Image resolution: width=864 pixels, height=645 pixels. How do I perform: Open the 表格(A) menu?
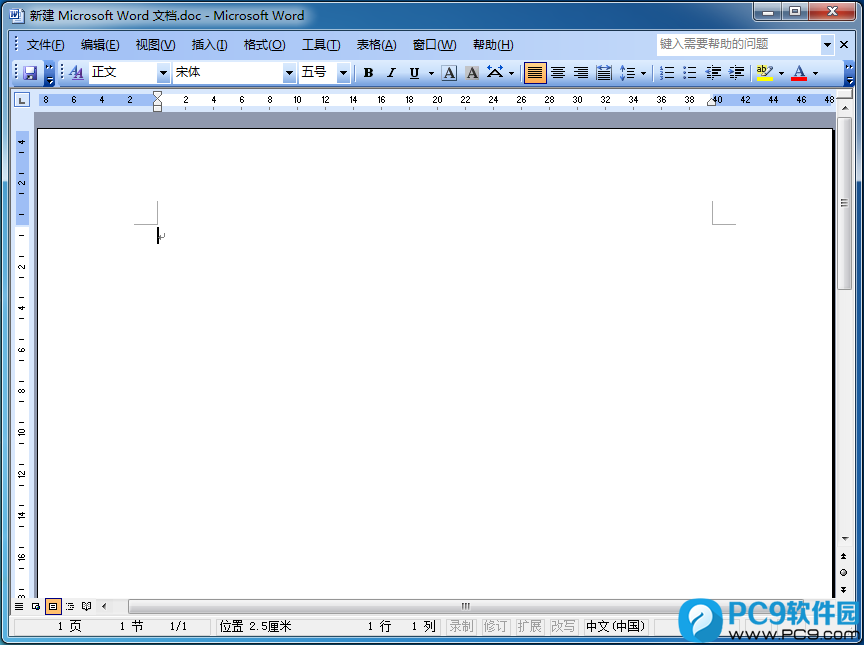tap(376, 45)
